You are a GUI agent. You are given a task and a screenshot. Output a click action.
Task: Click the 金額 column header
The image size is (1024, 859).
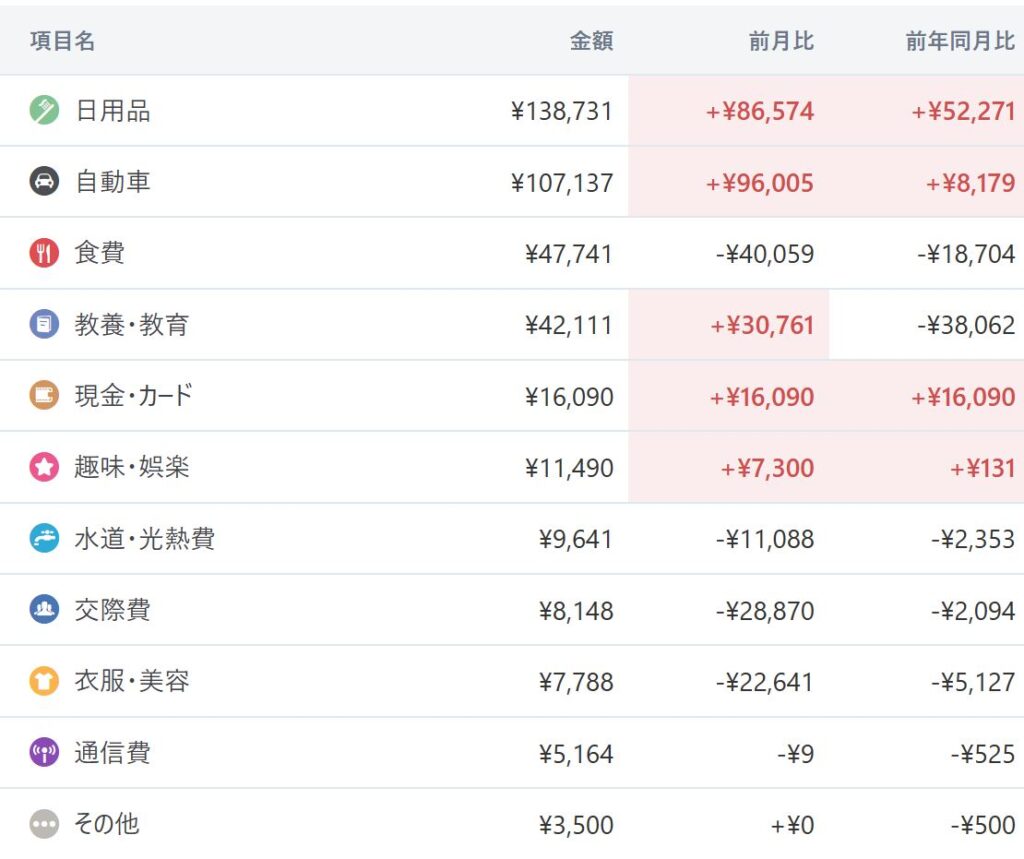(x=591, y=41)
